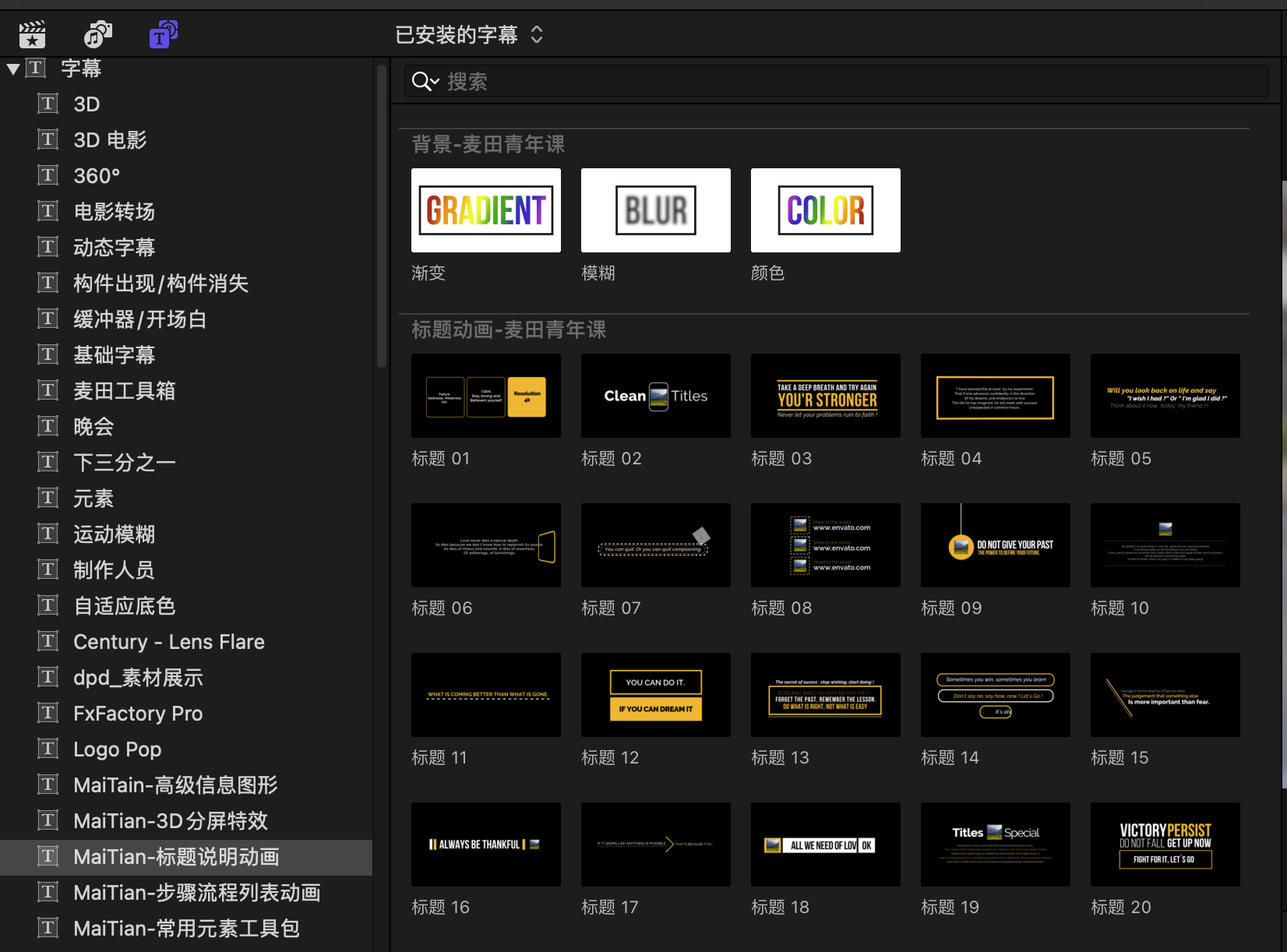Open the 基础字幕 category
This screenshot has height=952, width=1287.
(187, 355)
